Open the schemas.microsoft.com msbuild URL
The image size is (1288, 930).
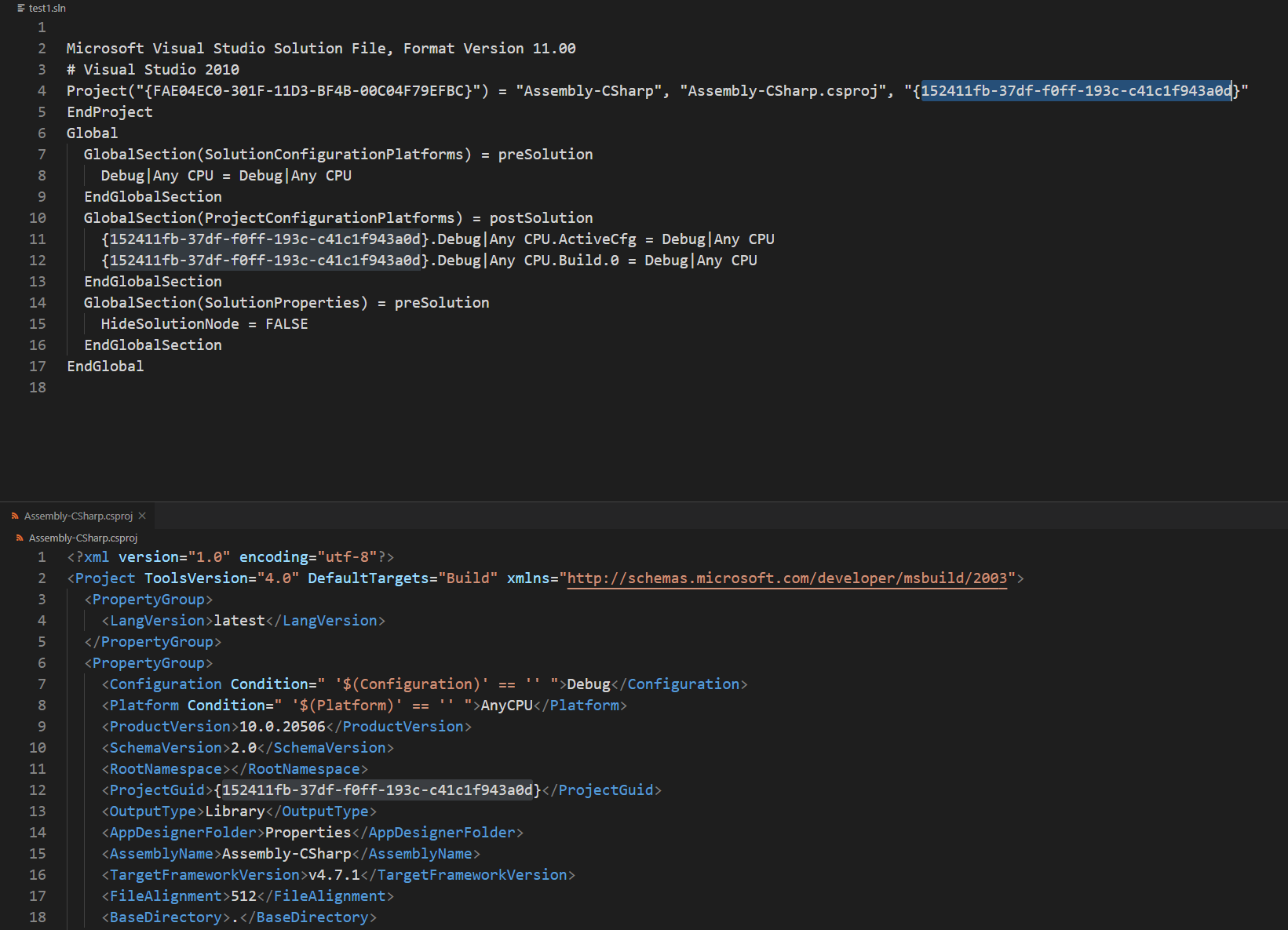pos(786,578)
